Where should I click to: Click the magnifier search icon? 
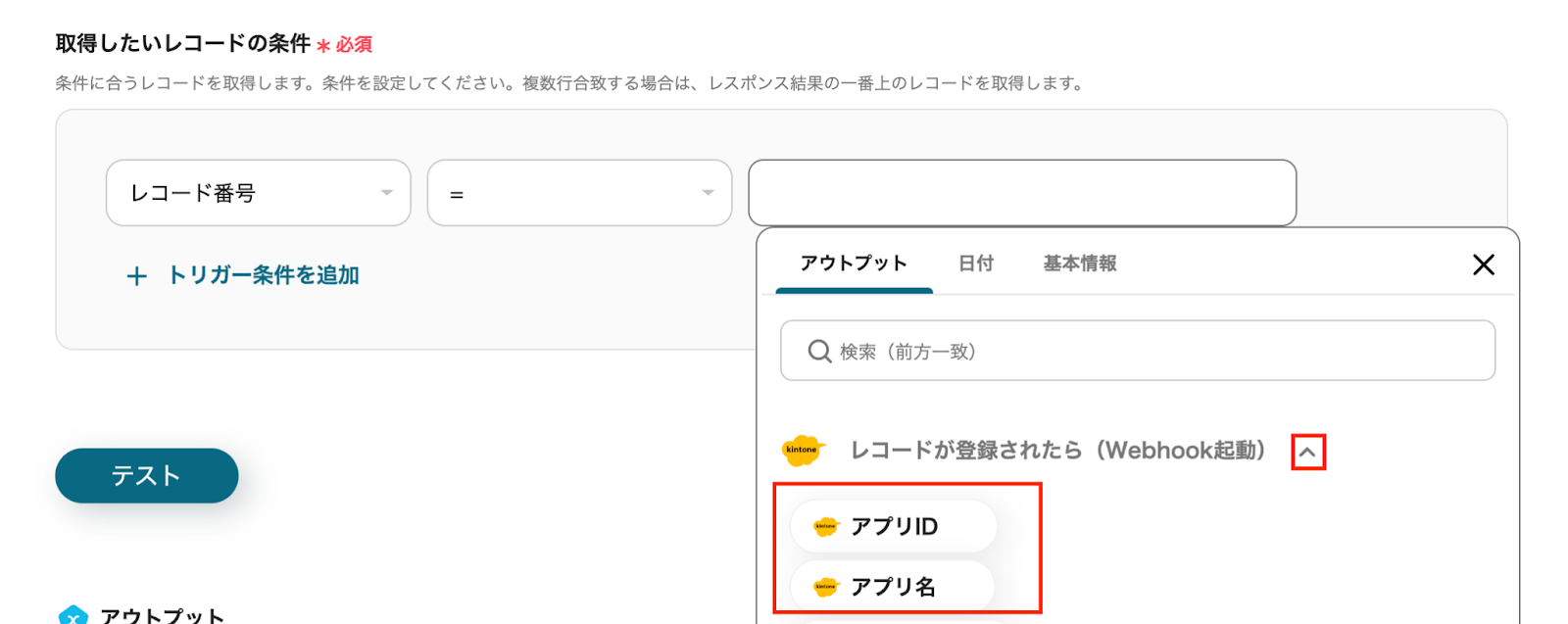pyautogui.click(x=818, y=351)
